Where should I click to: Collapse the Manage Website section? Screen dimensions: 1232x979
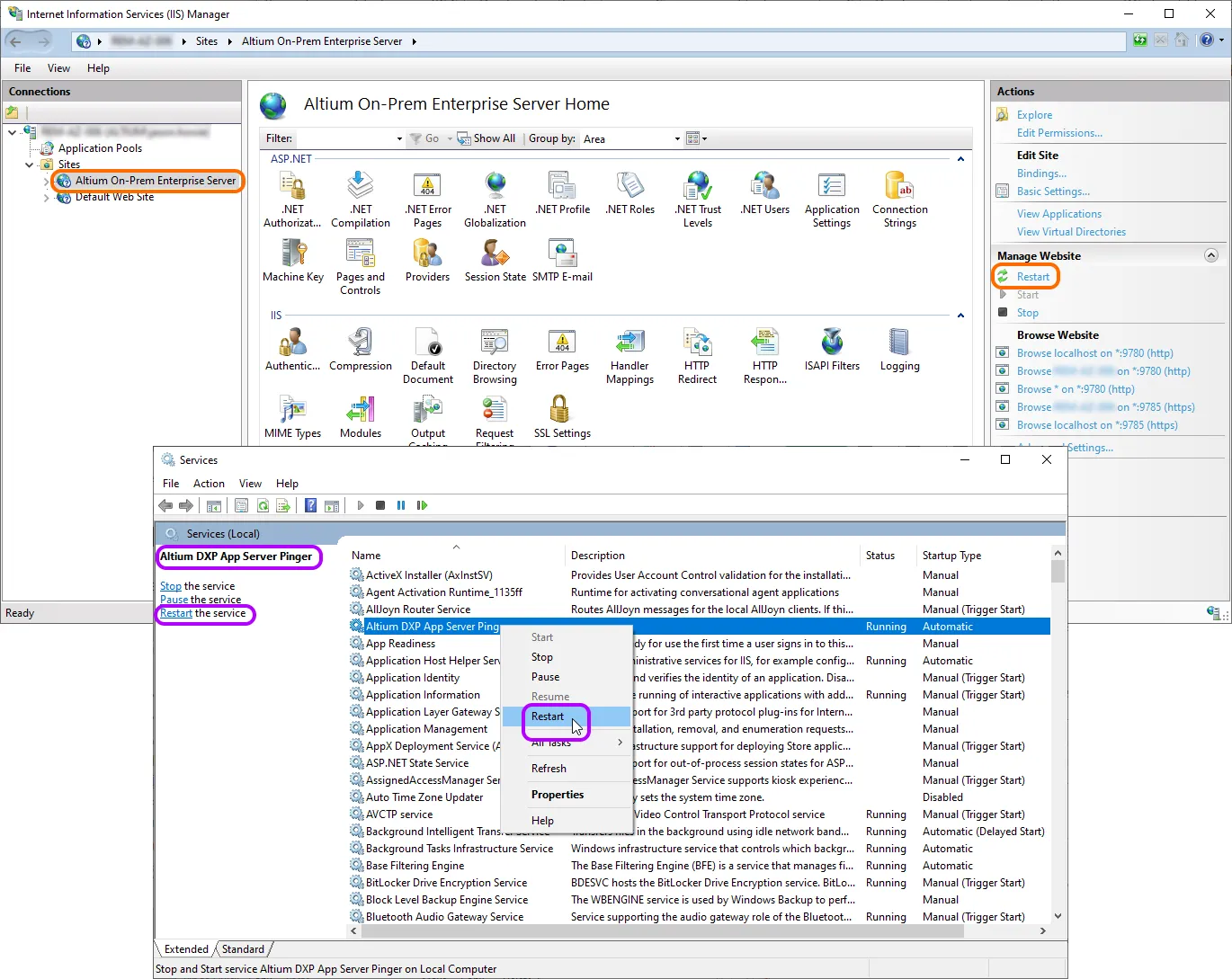[x=1210, y=256]
